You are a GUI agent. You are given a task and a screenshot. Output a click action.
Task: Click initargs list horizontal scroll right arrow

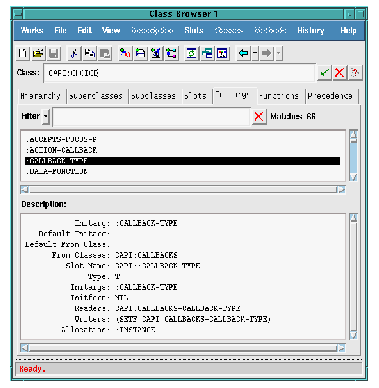341,190
